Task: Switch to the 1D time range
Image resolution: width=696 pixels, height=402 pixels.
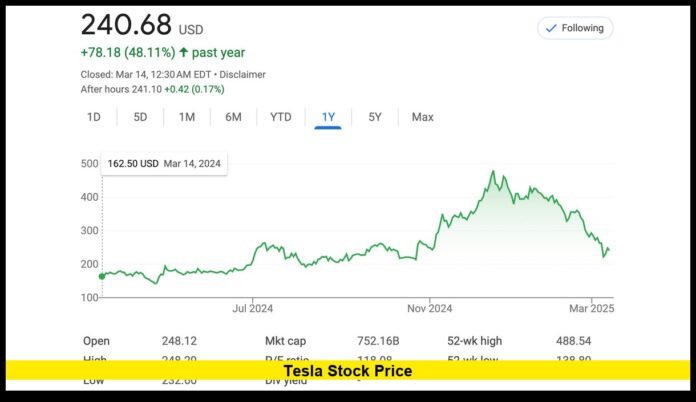Action: (x=94, y=117)
